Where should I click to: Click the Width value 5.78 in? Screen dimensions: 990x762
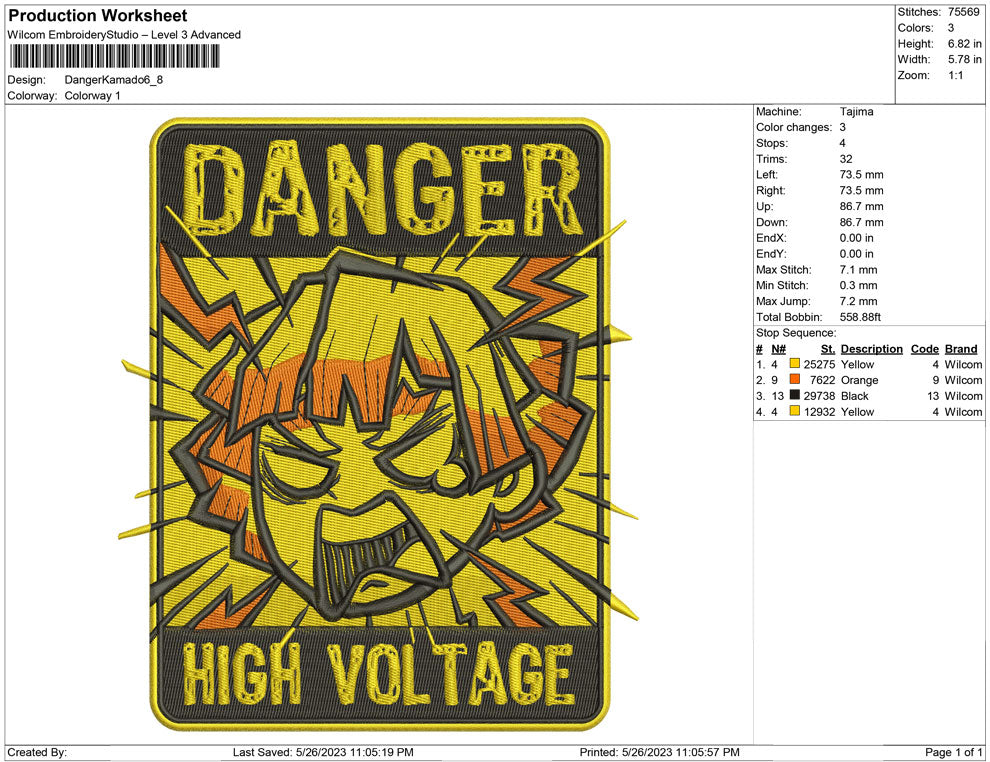[x=964, y=59]
